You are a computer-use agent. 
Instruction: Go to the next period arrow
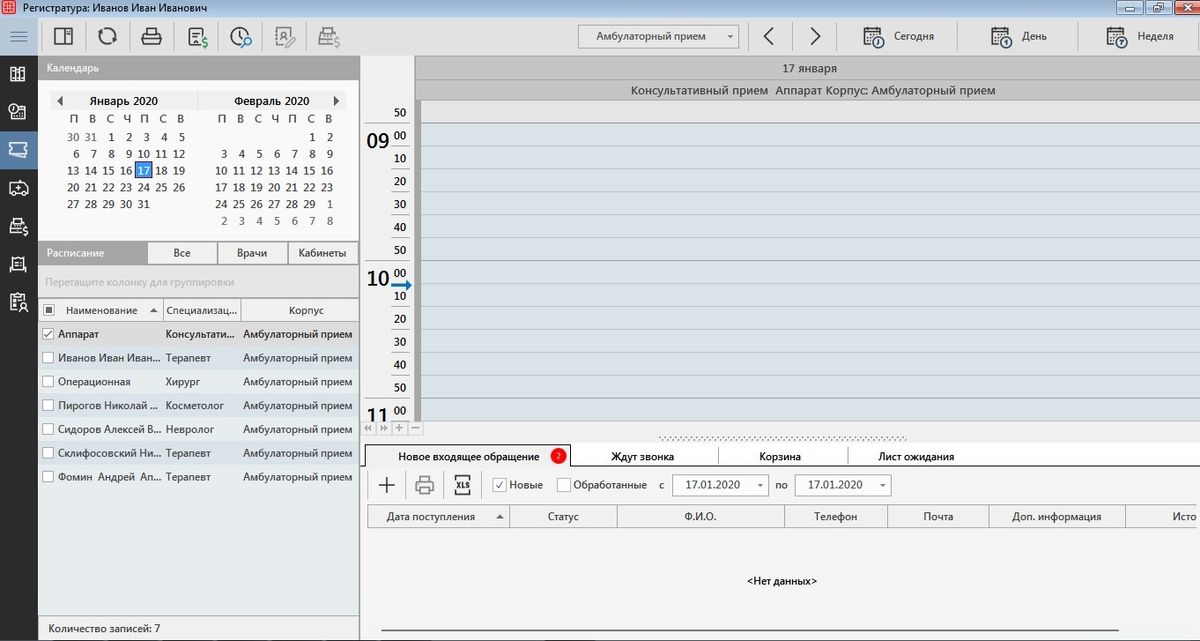(x=815, y=36)
